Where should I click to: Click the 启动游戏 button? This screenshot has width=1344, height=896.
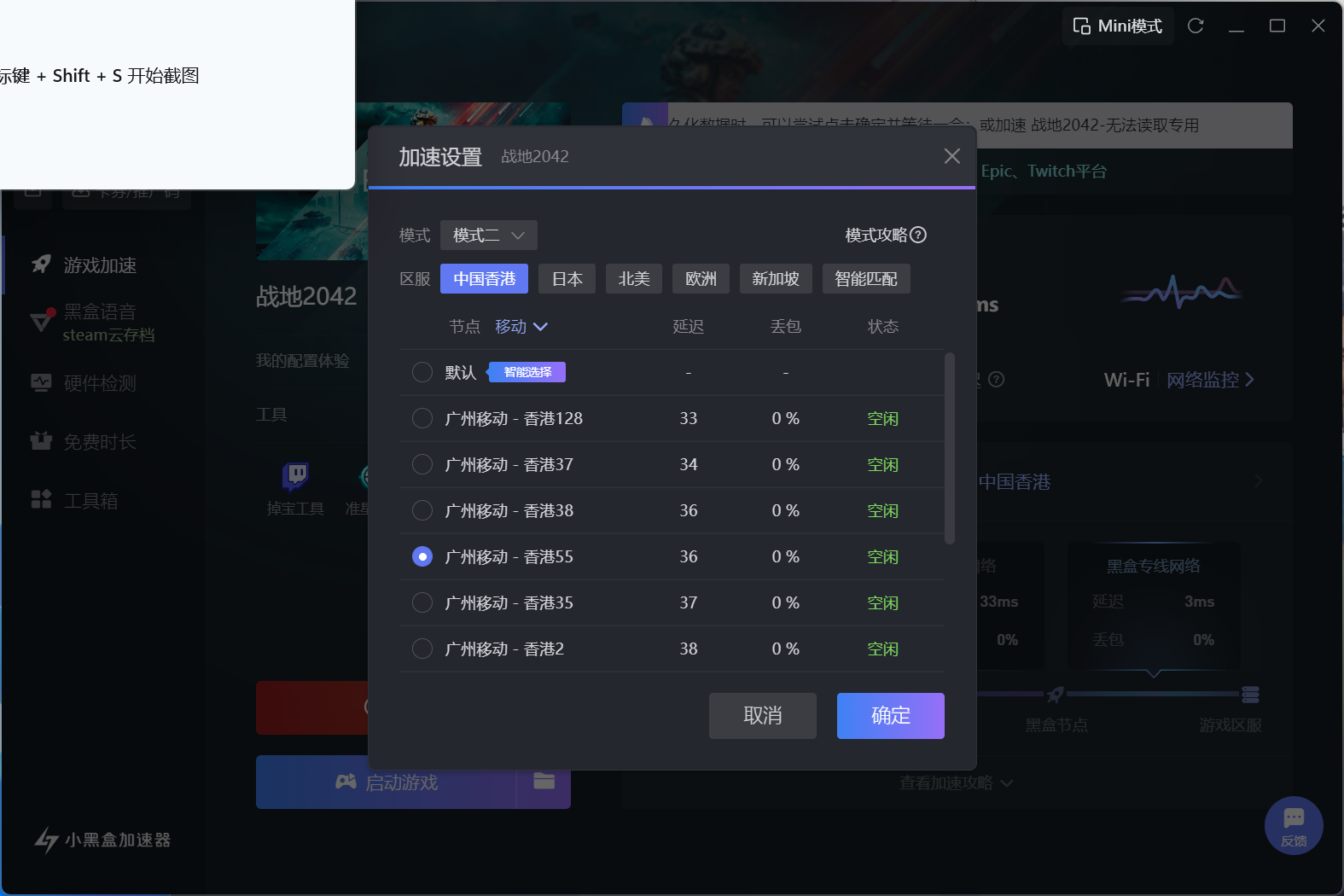click(x=387, y=783)
